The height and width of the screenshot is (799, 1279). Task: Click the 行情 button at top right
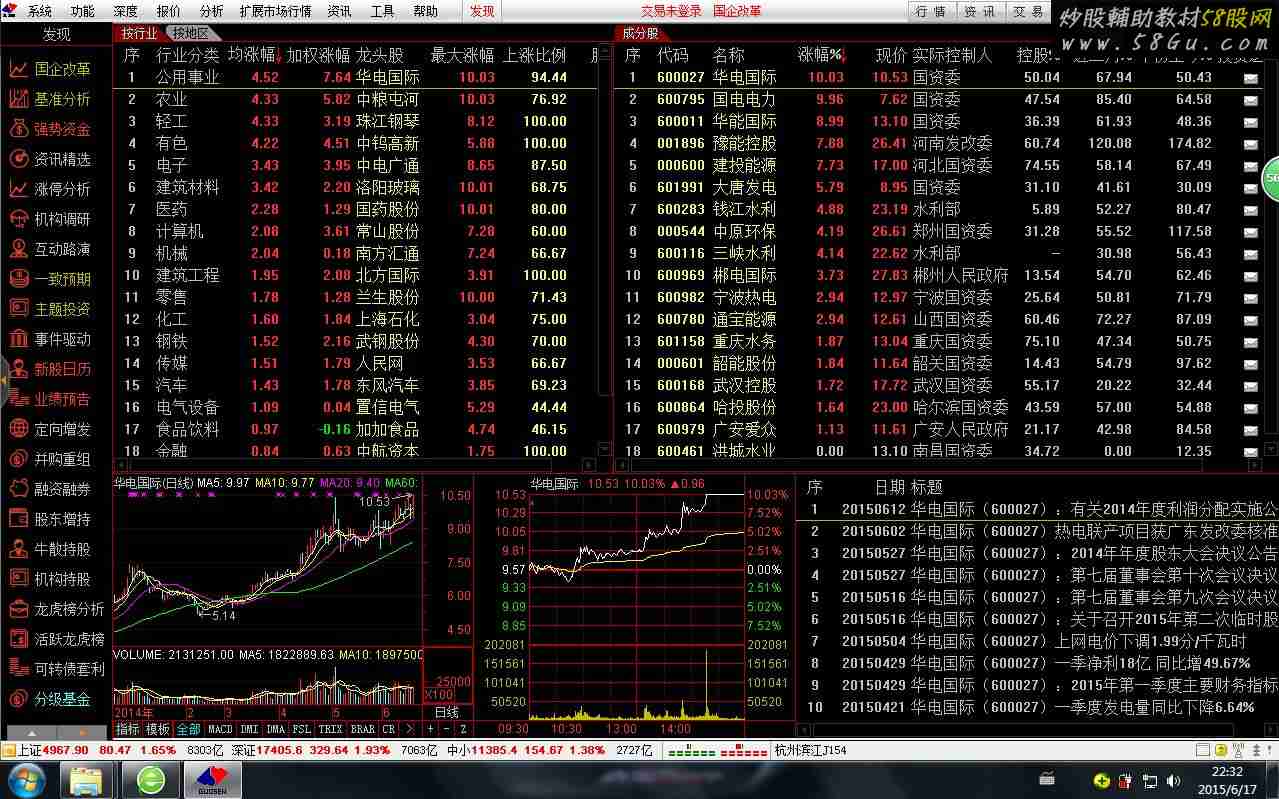(930, 11)
